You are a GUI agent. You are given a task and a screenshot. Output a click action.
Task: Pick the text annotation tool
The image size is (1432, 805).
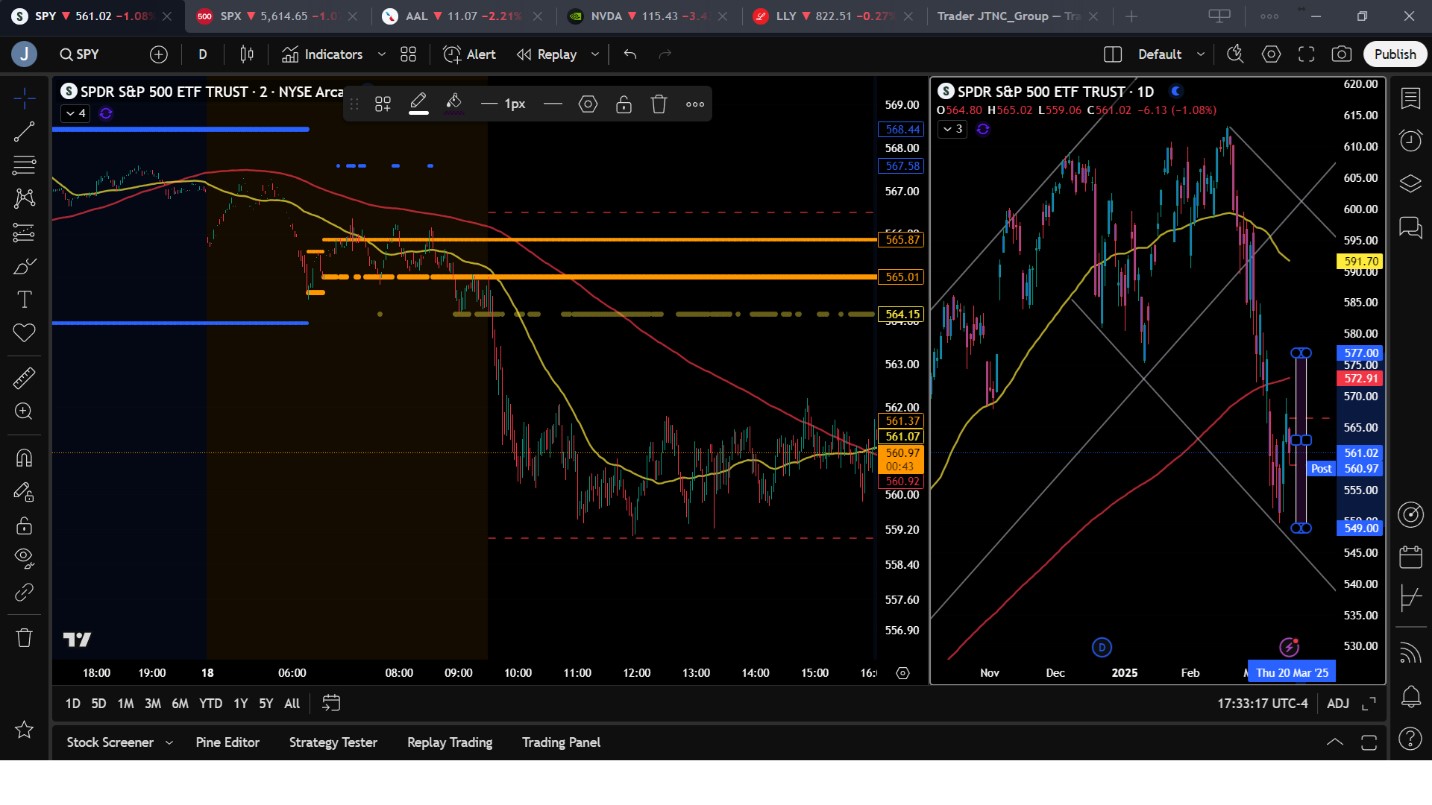[24, 299]
